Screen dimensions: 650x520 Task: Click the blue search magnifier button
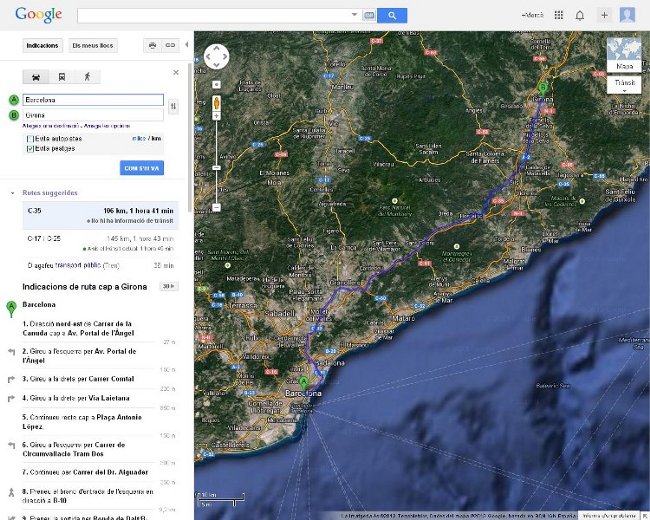pyautogui.click(x=392, y=16)
